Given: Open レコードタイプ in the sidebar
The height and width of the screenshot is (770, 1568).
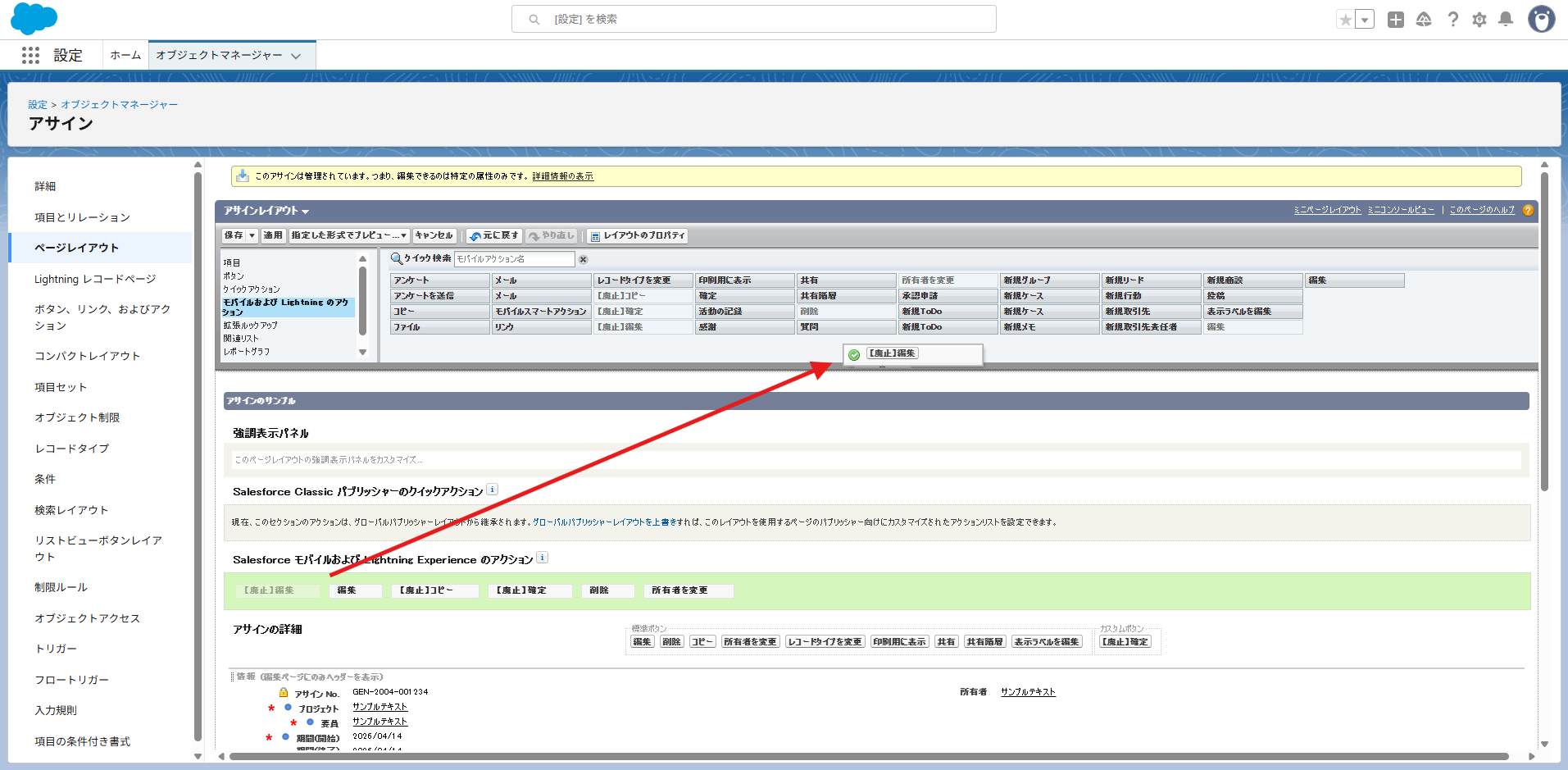Looking at the screenshot, I should 71,449.
